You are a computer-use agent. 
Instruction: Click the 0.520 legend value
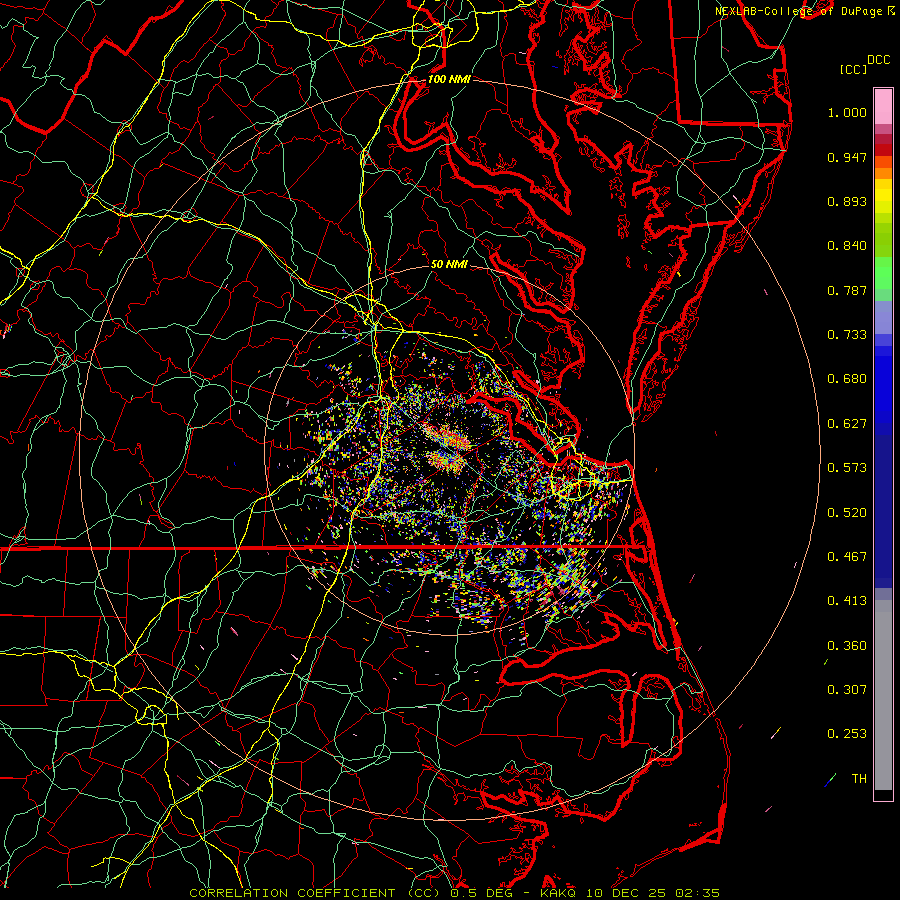point(847,513)
